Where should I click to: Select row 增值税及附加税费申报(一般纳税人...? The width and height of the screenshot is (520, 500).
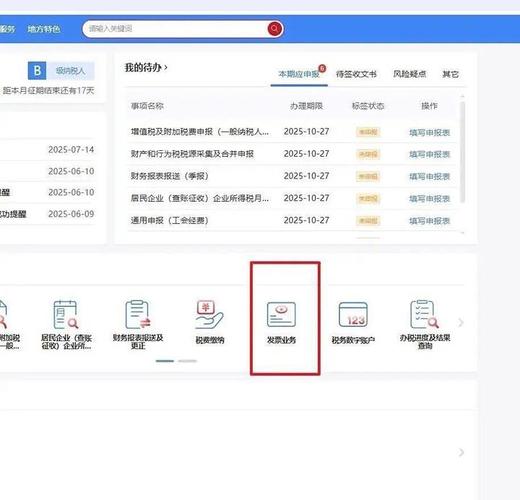tap(291, 132)
